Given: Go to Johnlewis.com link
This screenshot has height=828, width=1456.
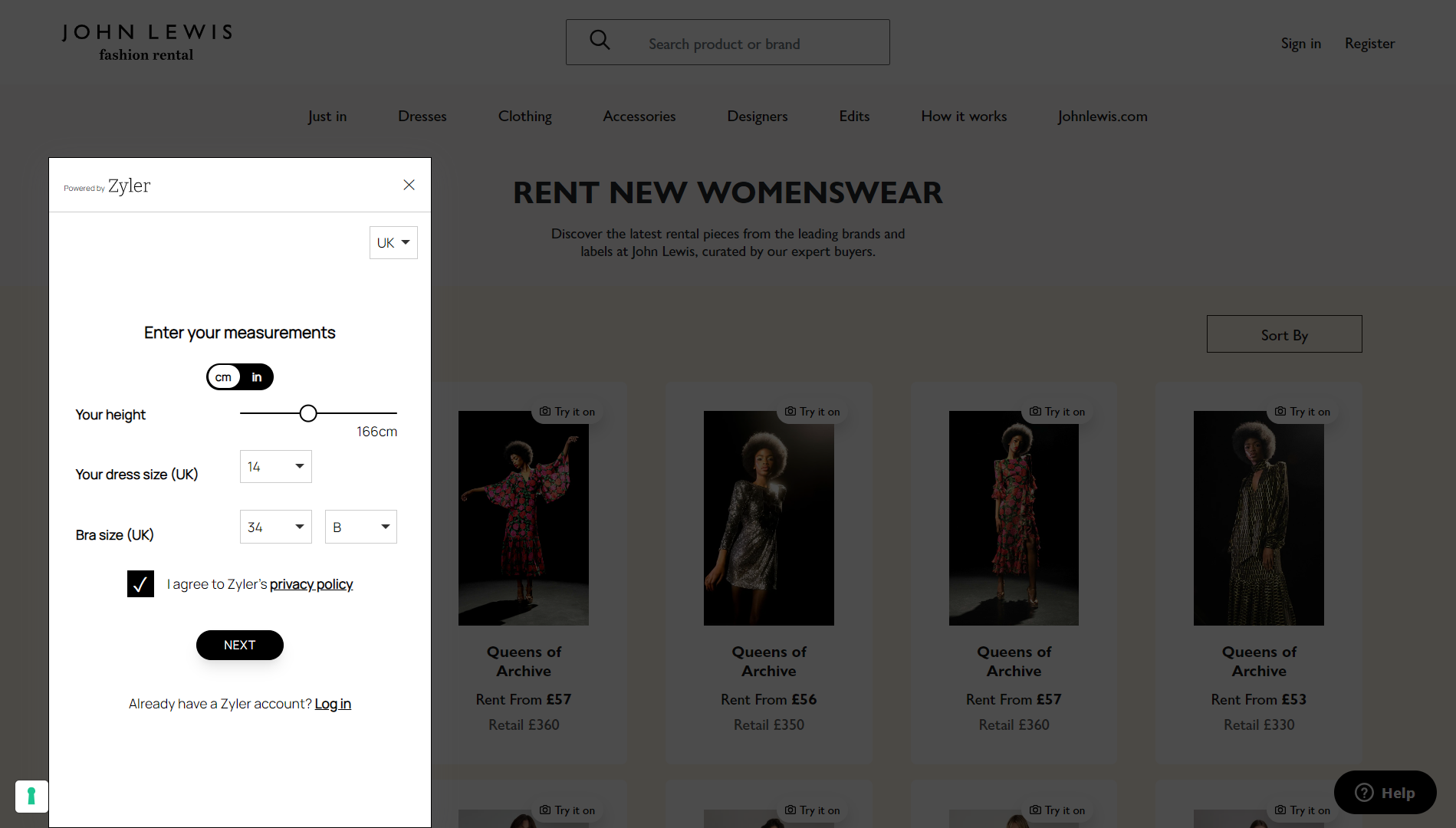Looking at the screenshot, I should (x=1103, y=117).
